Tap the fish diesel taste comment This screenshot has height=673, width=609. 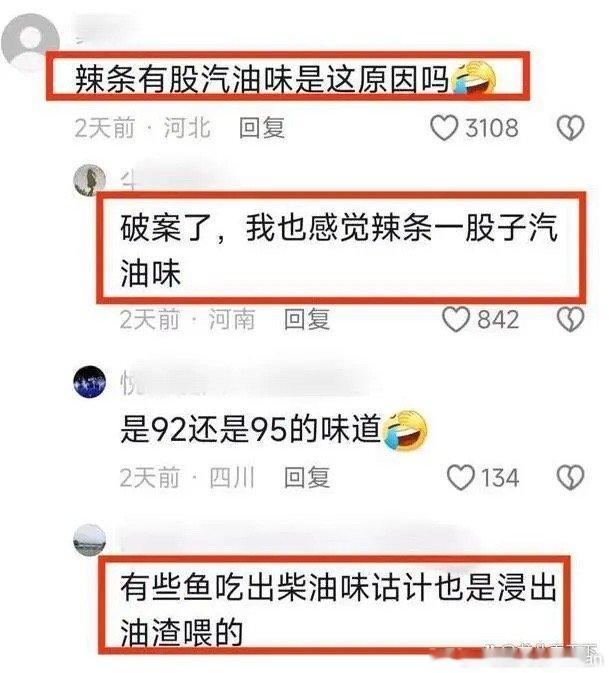[x=338, y=609]
